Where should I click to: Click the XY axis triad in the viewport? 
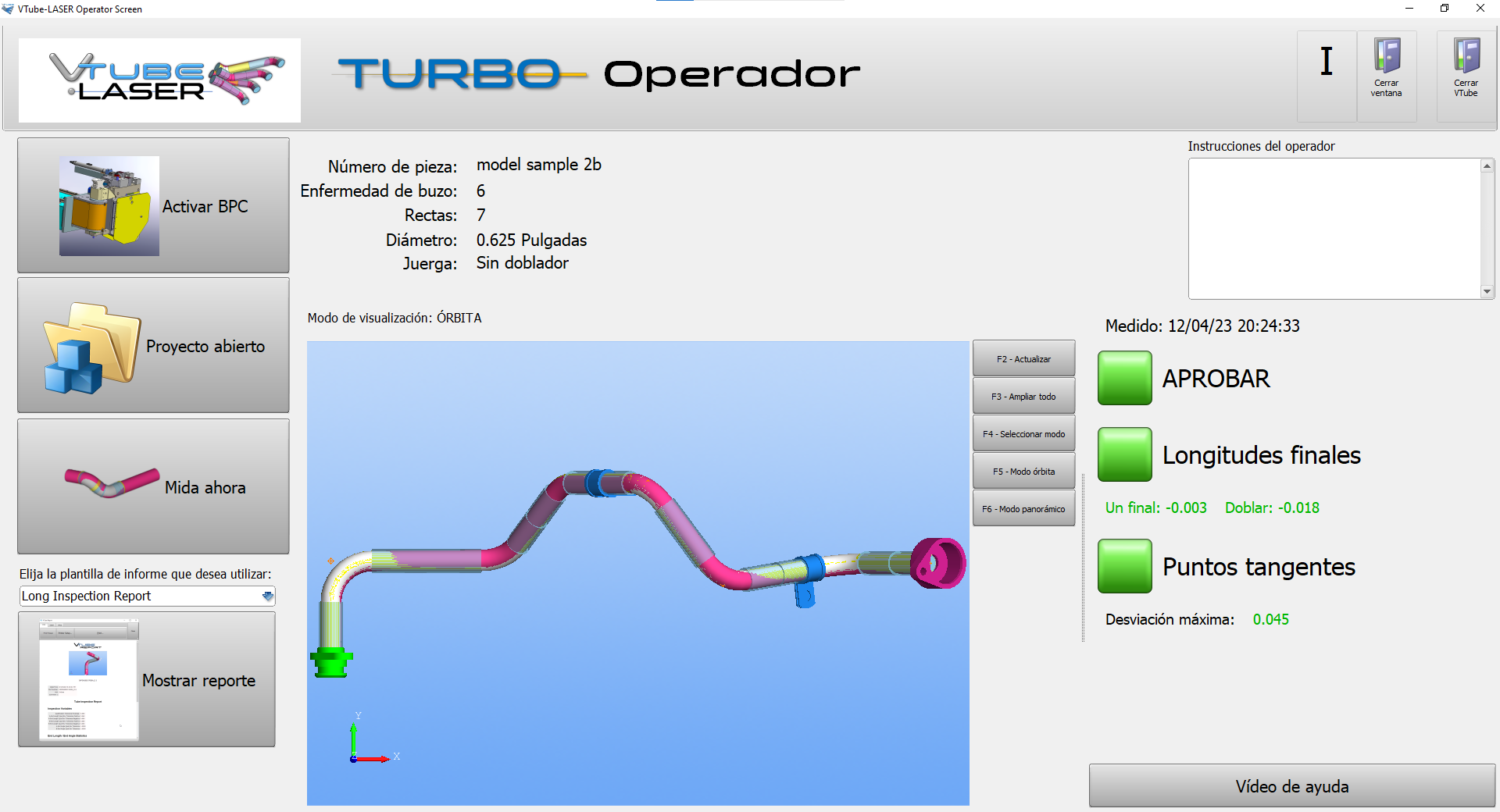click(x=373, y=739)
